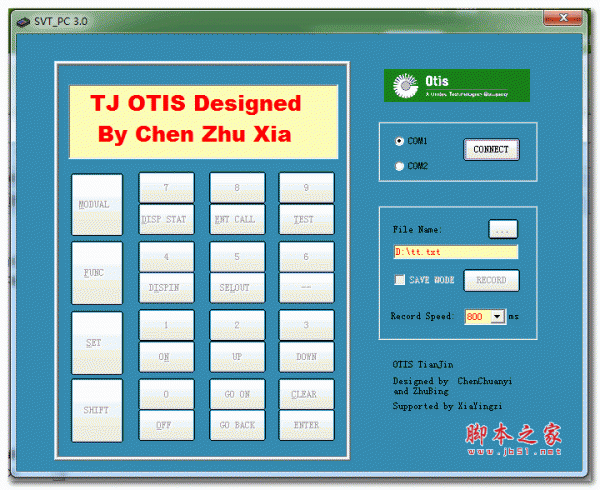Click keypad button 1
The image size is (600, 490).
coord(166,325)
